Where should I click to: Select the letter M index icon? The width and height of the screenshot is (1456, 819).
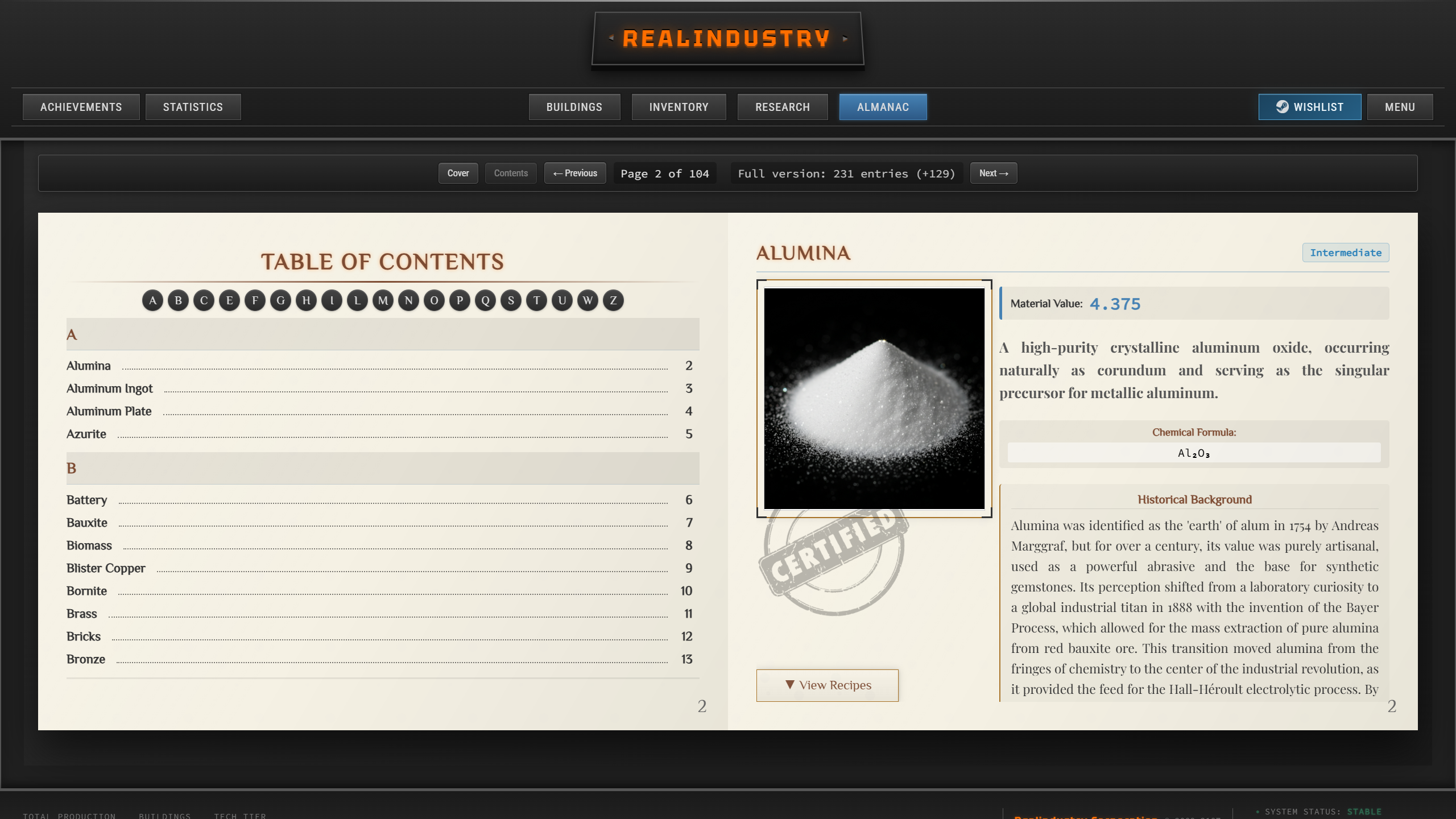[382, 300]
